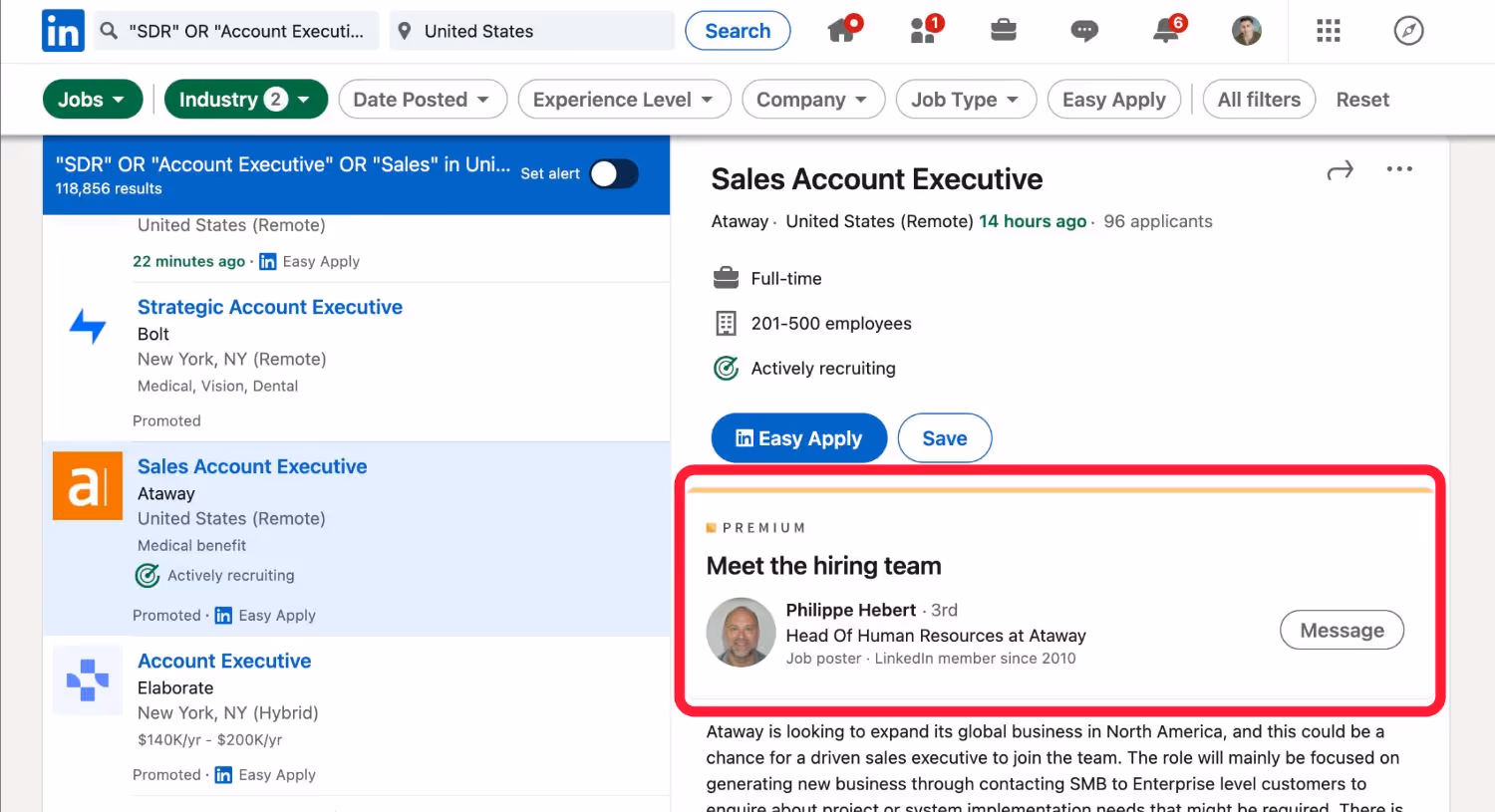
Task: Open All filters
Action: tap(1259, 100)
